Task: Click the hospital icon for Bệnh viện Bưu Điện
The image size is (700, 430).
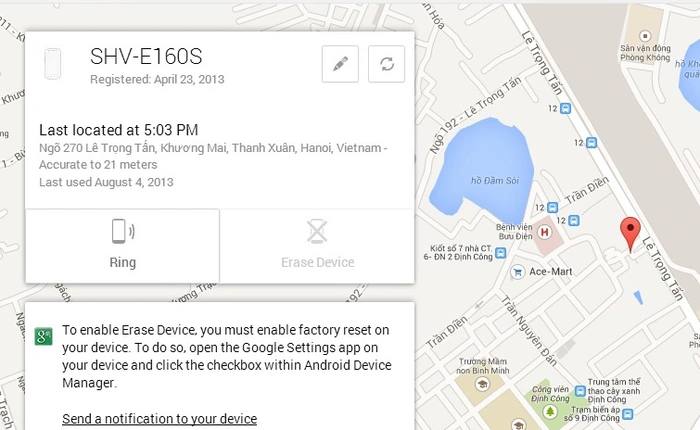Action: point(545,232)
